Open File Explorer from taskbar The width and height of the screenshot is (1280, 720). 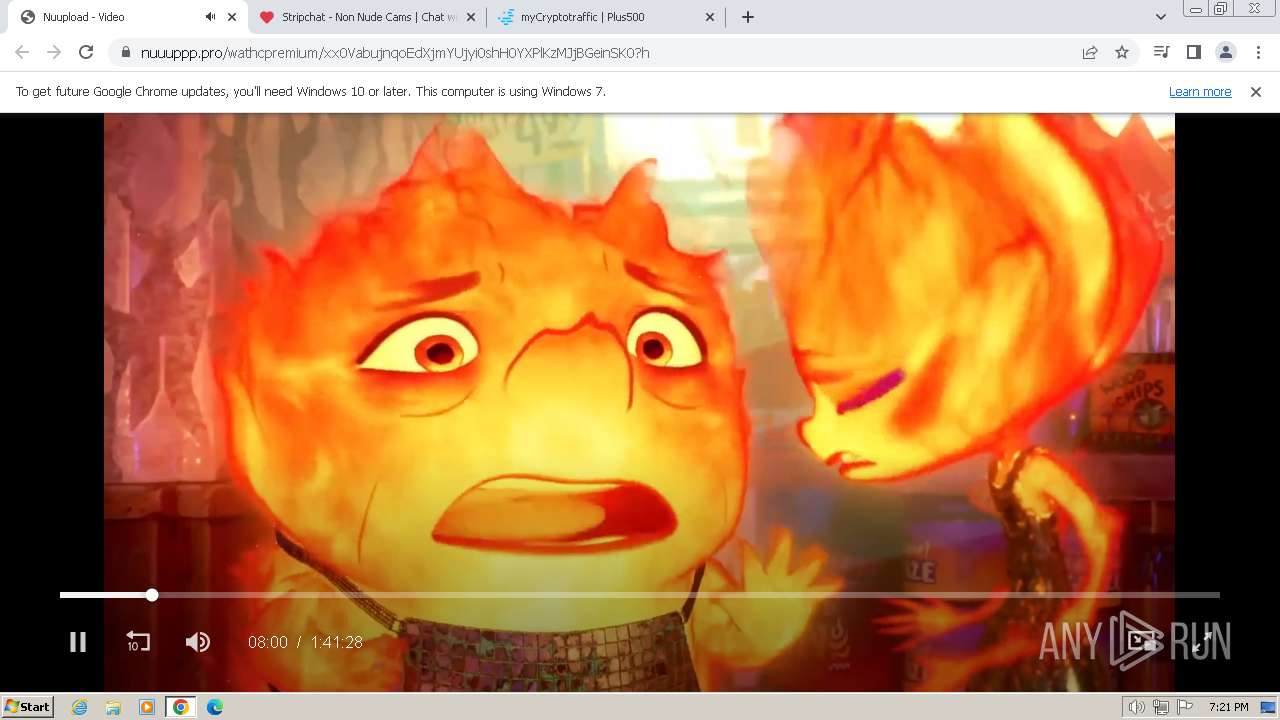click(x=113, y=707)
